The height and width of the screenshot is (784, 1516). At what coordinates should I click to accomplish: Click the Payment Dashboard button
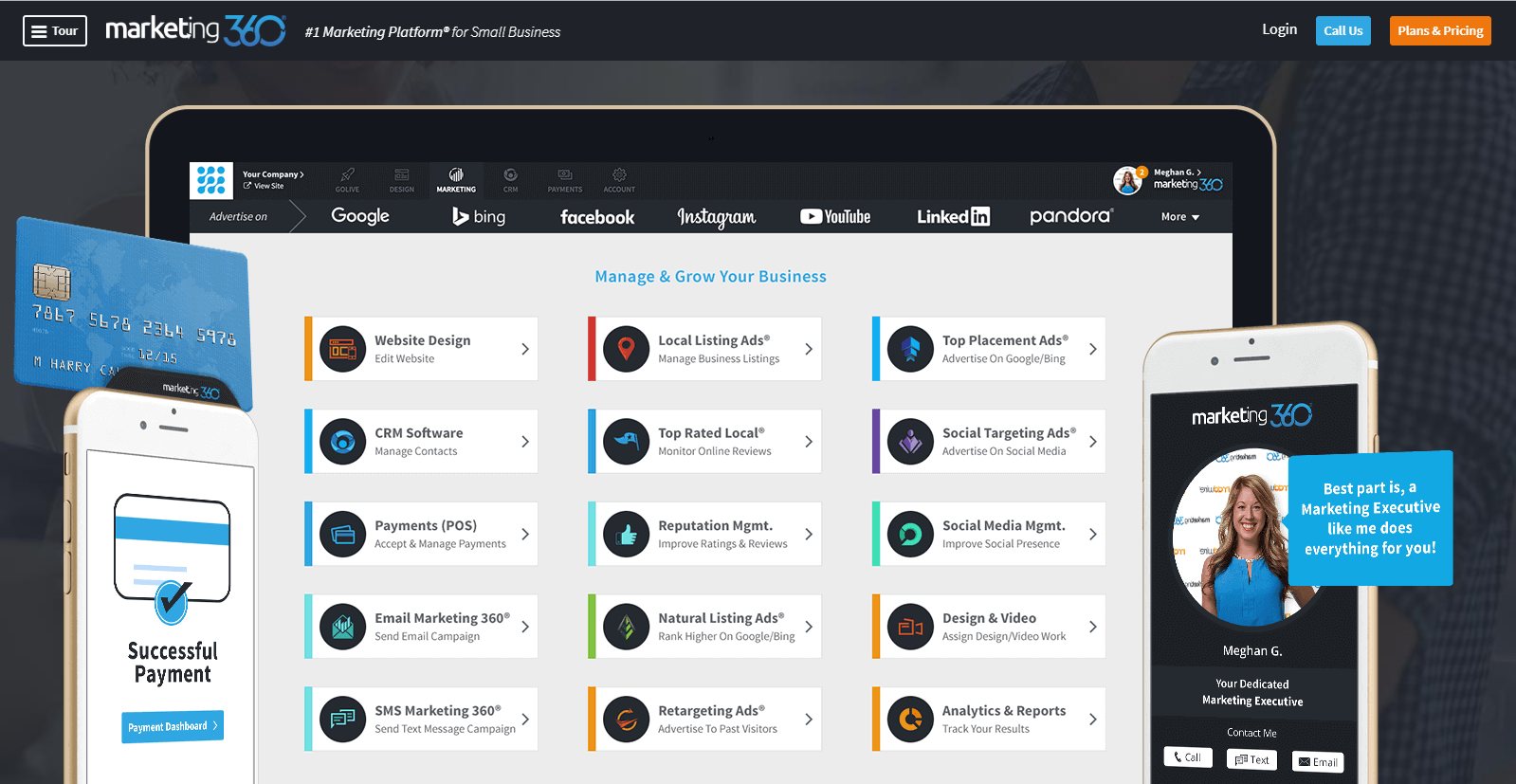click(173, 726)
